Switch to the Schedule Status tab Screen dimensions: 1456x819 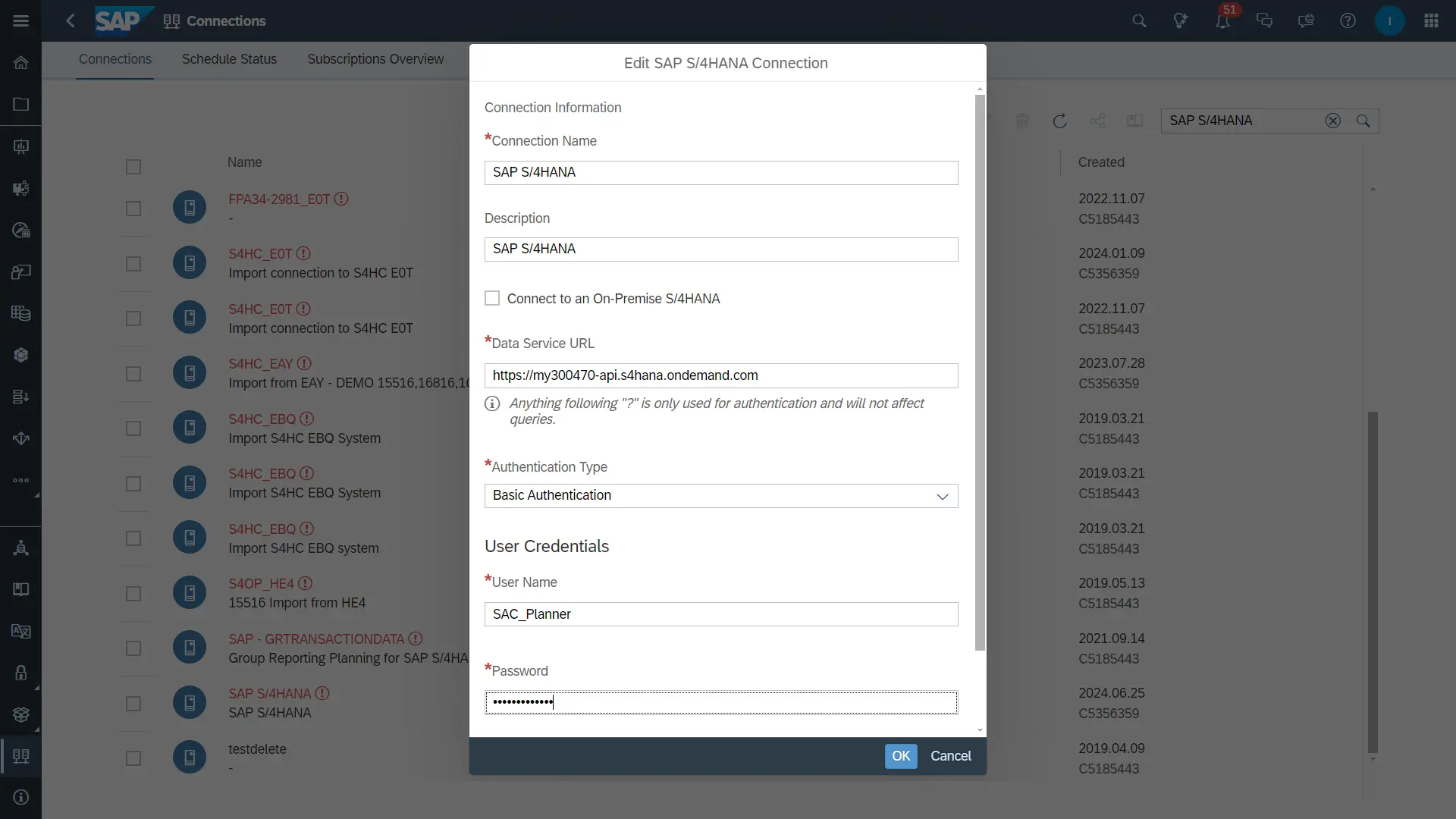[x=229, y=59]
